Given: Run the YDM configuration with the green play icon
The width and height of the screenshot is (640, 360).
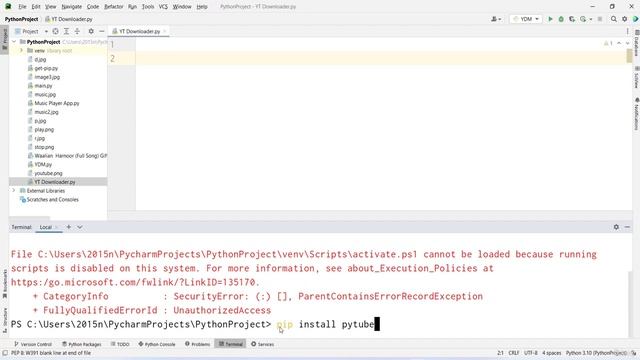Looking at the screenshot, I should (x=550, y=19).
